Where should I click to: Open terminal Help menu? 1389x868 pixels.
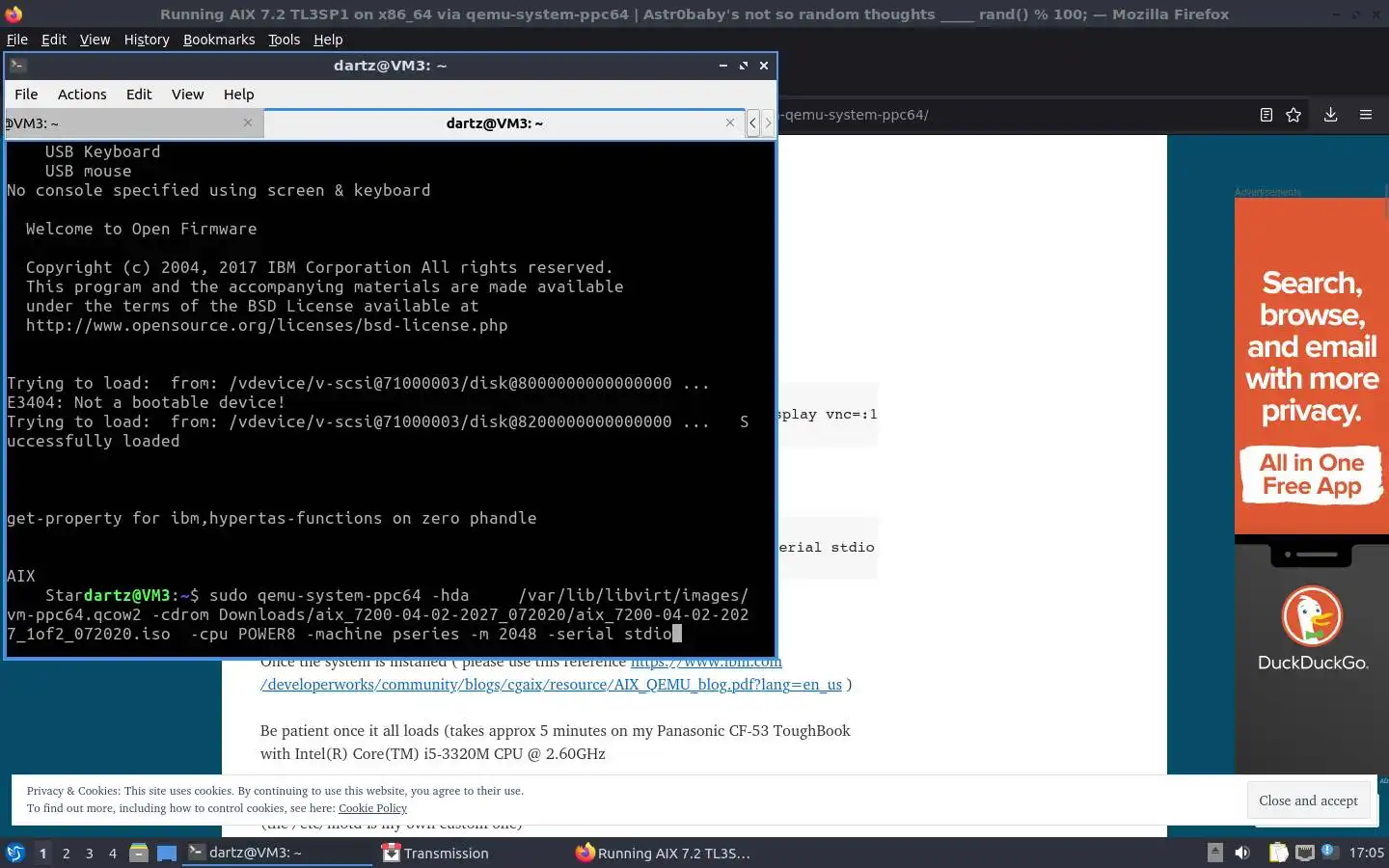pyautogui.click(x=238, y=94)
